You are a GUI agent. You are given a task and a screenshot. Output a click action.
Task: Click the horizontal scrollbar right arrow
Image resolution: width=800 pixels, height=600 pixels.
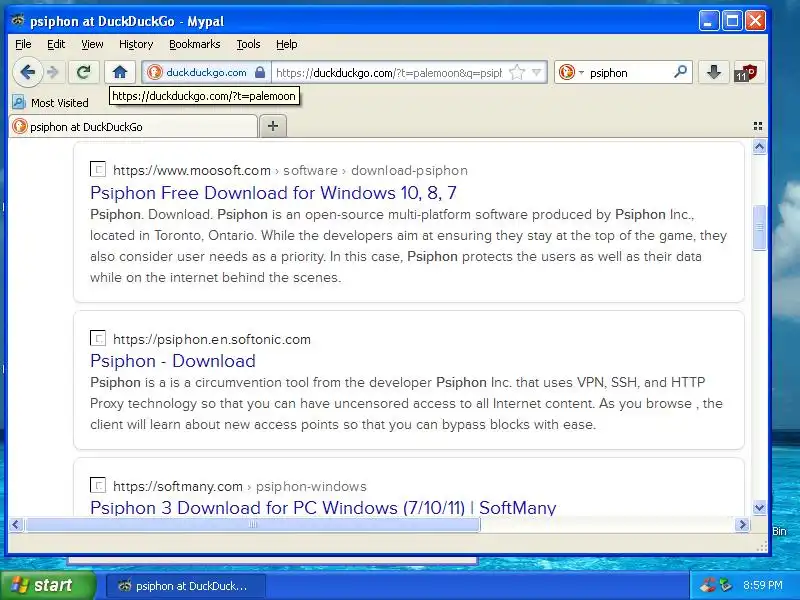[742, 524]
